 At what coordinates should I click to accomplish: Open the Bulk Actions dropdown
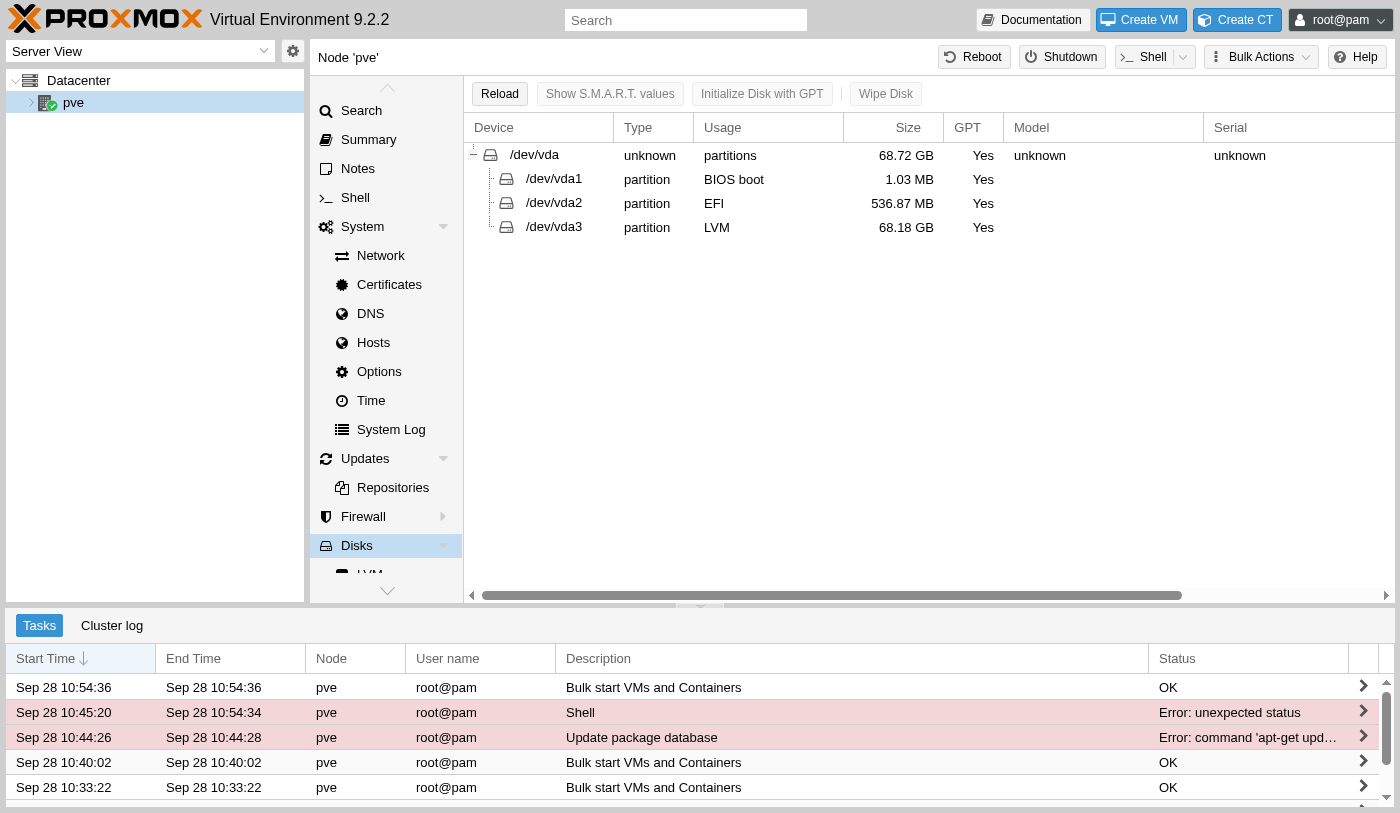[x=1261, y=57]
